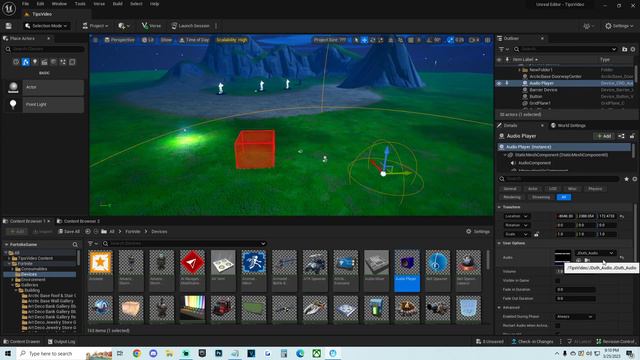
Task: Click the save level icon in toolbar
Action: point(9,26)
